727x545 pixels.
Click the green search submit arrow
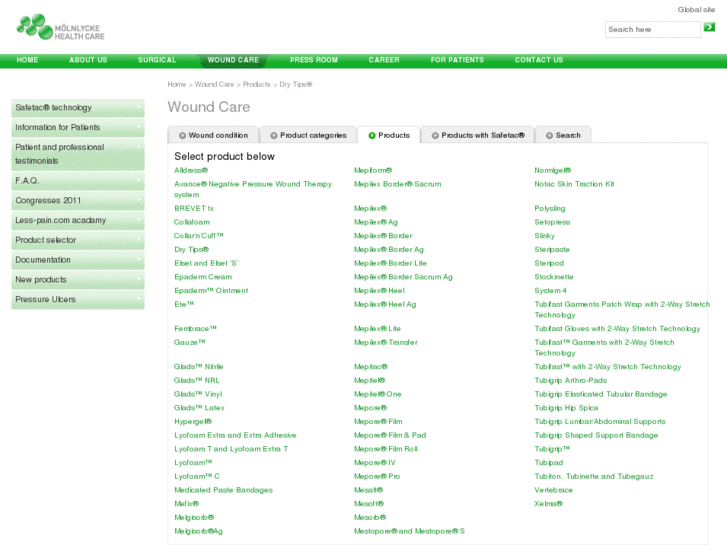point(709,27)
